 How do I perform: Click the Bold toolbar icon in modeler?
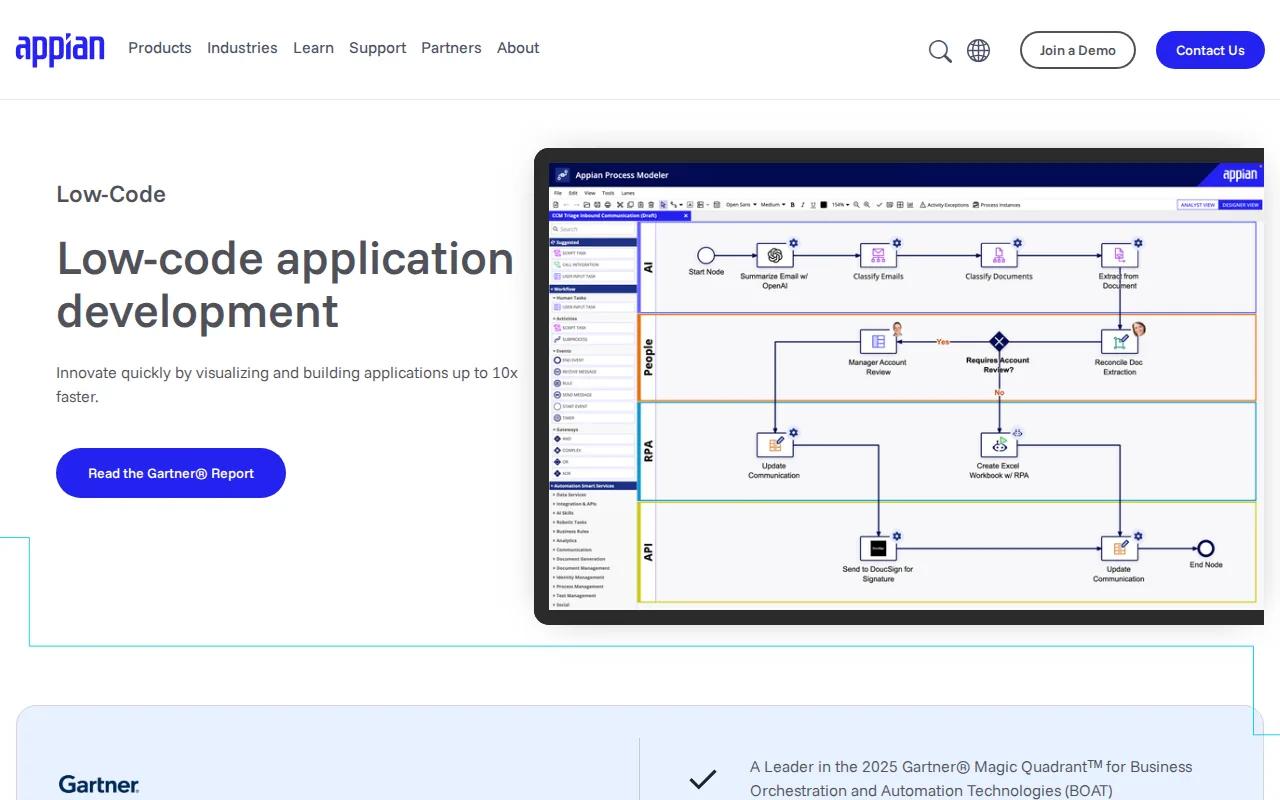coord(792,205)
